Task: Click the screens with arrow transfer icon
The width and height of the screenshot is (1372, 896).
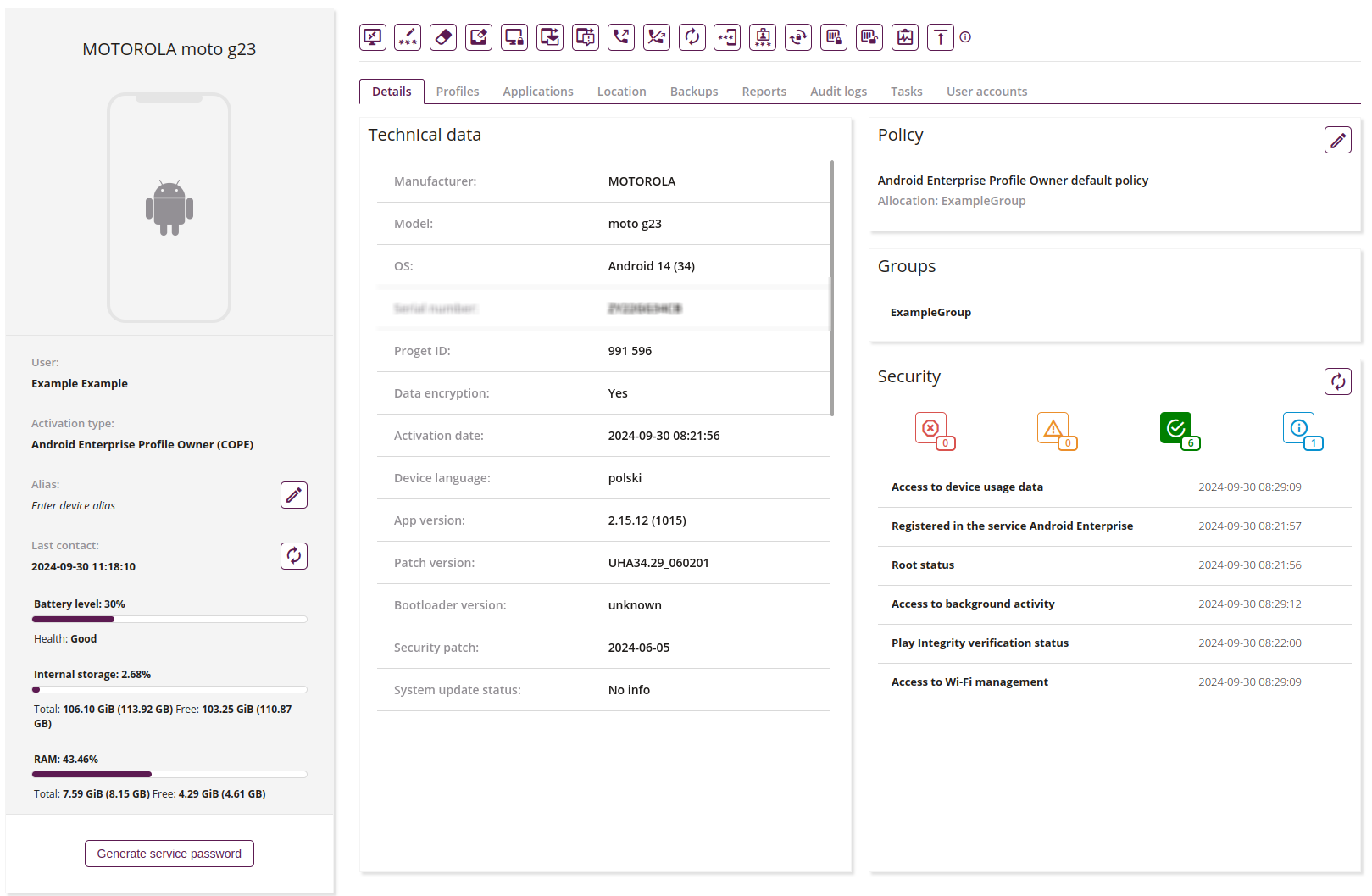Action: (x=550, y=37)
